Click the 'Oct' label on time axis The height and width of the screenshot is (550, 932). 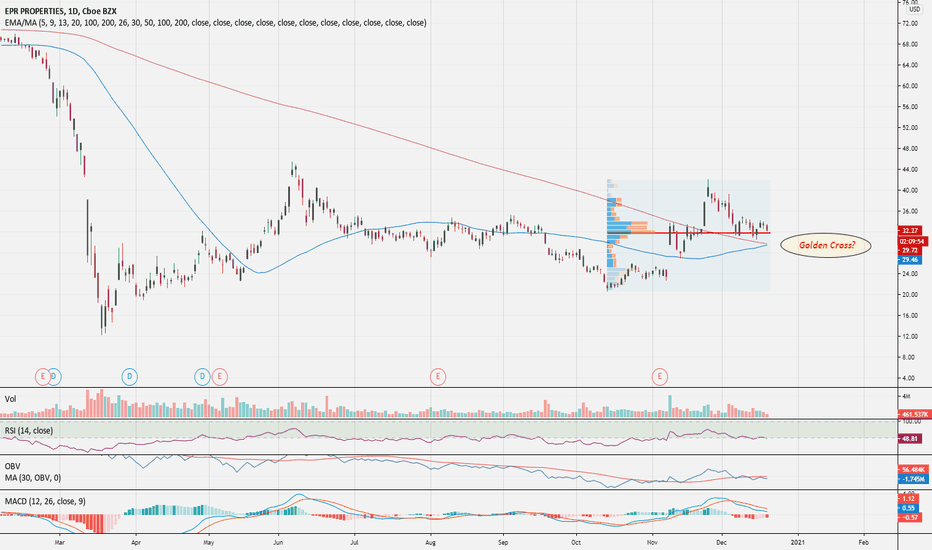575,542
